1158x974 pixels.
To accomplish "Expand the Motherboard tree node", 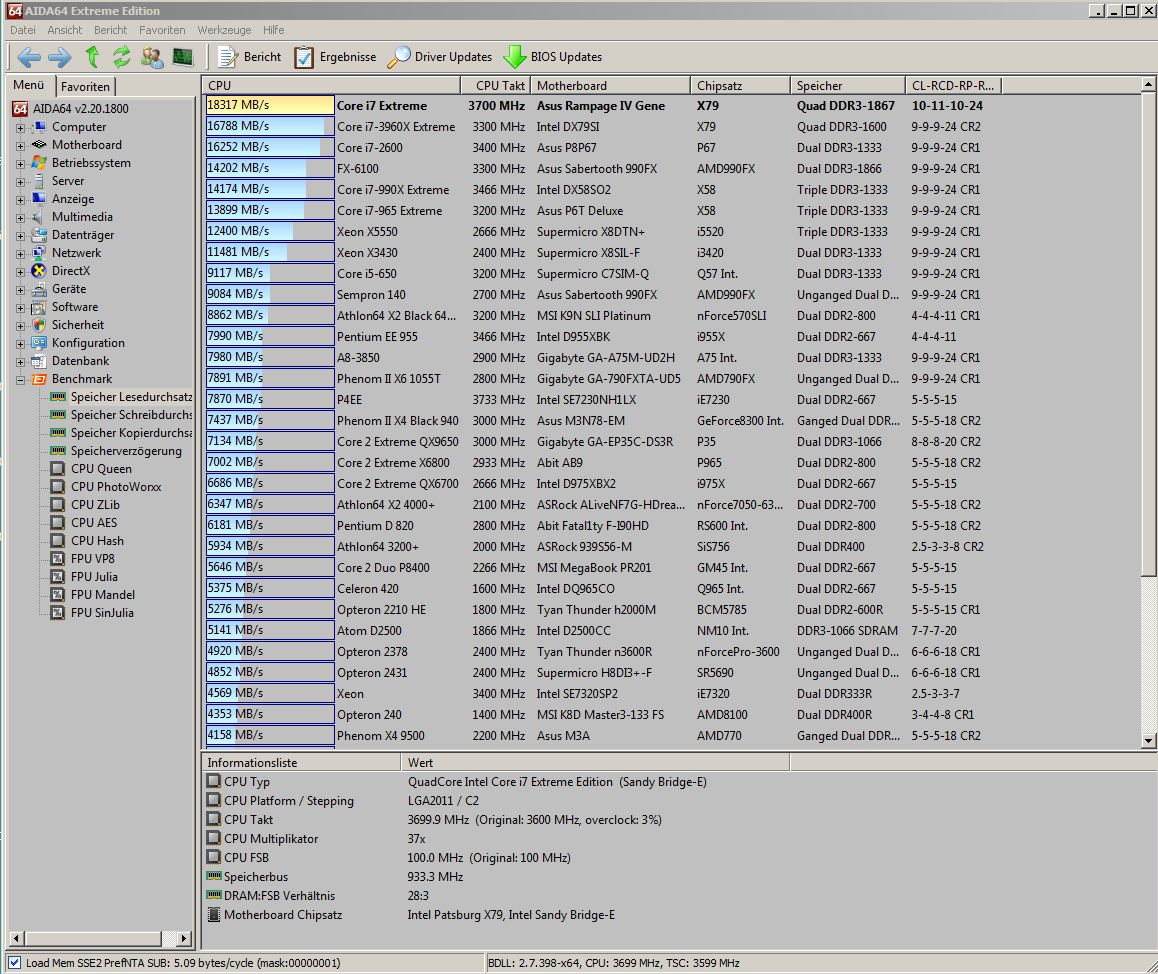I will (21, 145).
